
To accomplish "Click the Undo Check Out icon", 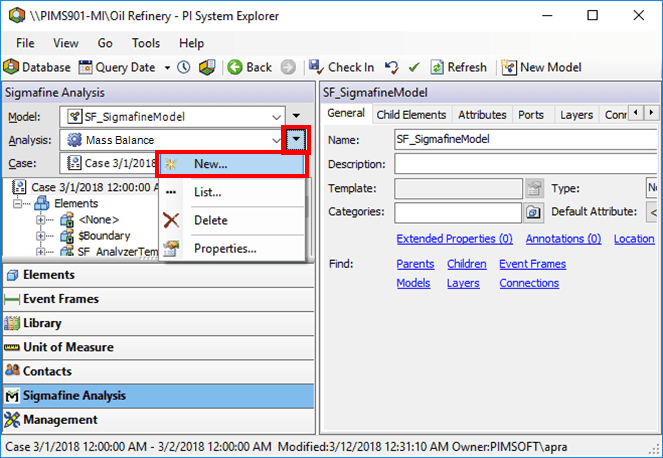I will pos(392,67).
